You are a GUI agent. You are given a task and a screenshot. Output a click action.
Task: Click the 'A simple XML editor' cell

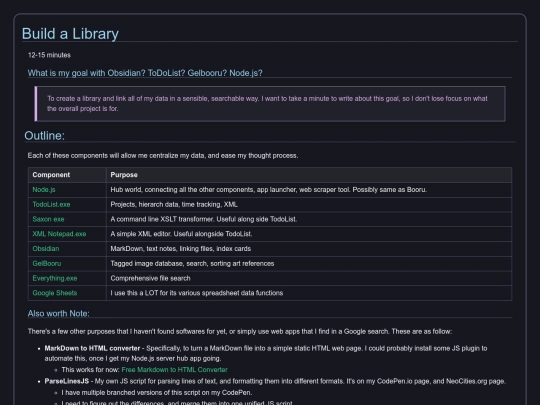tap(309, 234)
